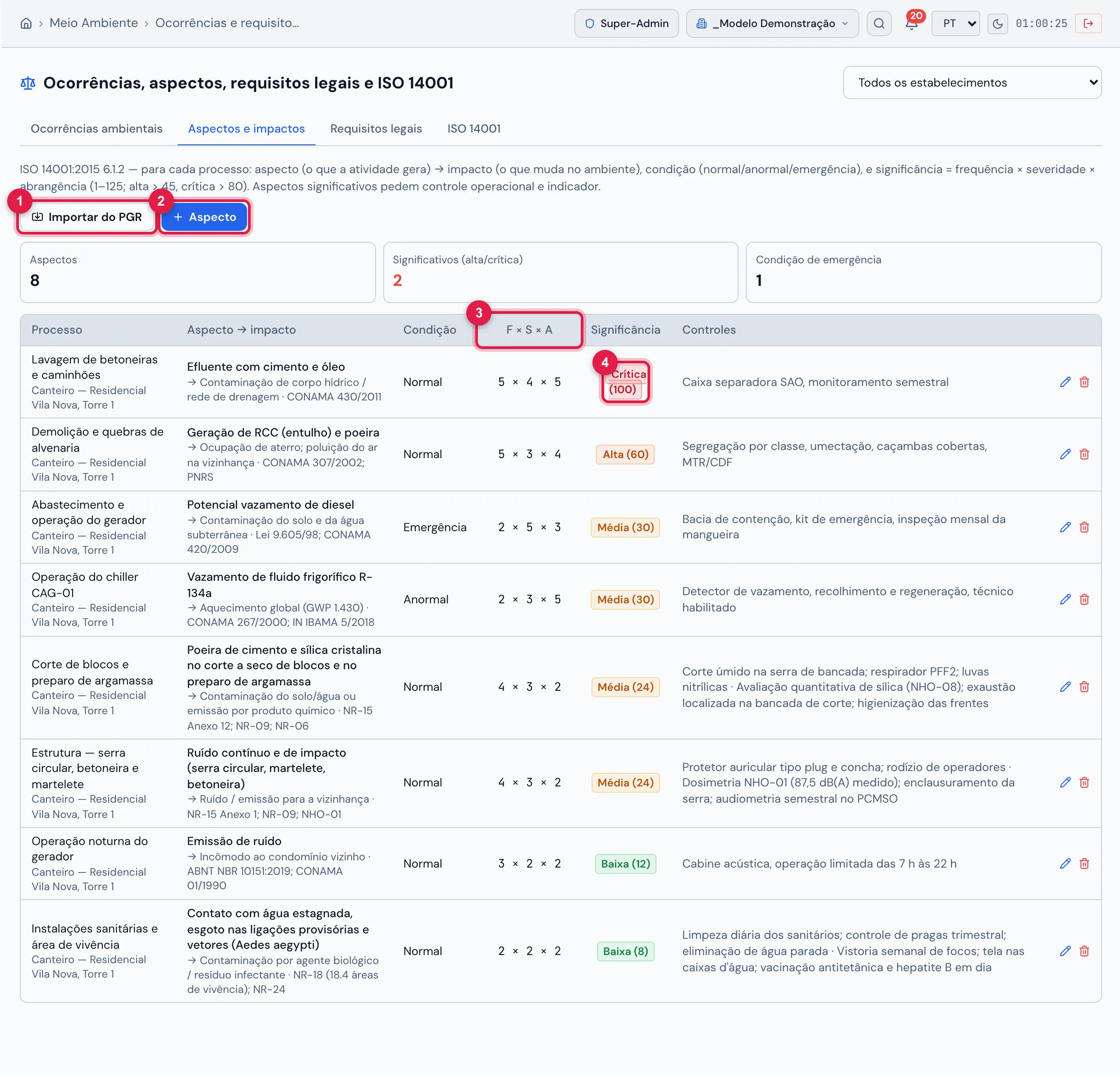
Task: Open the Meio Ambiente breadcrumb link
Action: click(94, 23)
